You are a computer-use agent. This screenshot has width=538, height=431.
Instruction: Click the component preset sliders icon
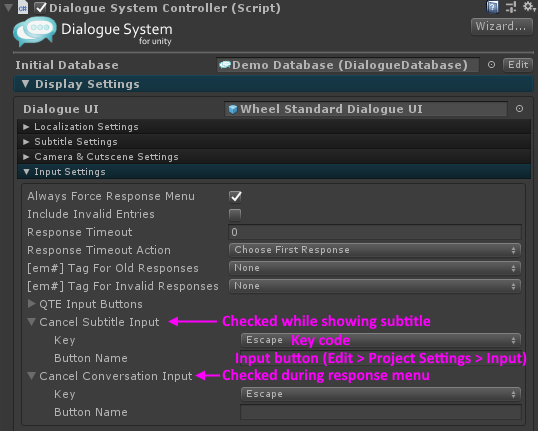(x=511, y=7)
